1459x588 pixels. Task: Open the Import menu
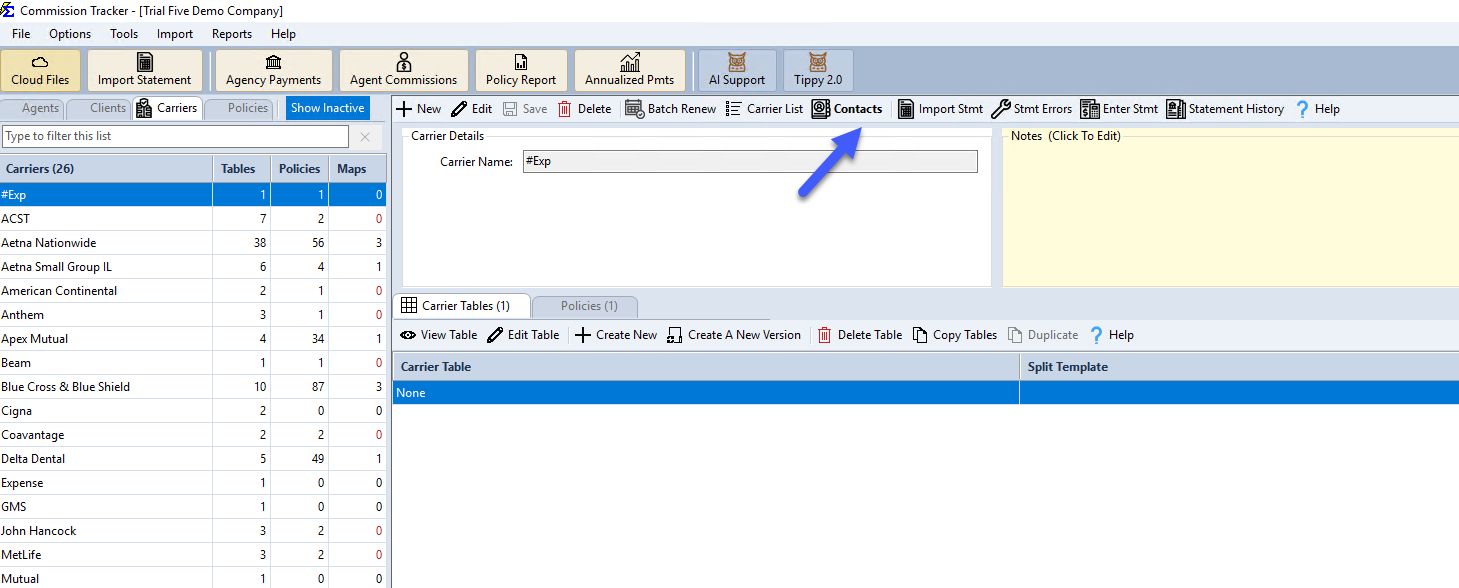click(175, 34)
